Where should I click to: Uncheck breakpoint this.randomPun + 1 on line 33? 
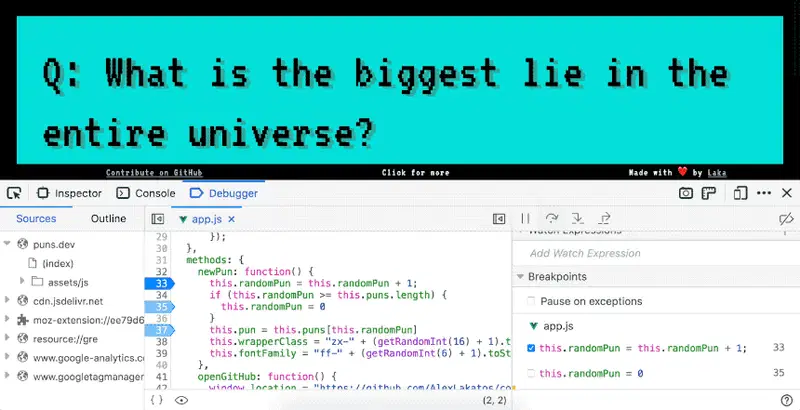(x=531, y=348)
